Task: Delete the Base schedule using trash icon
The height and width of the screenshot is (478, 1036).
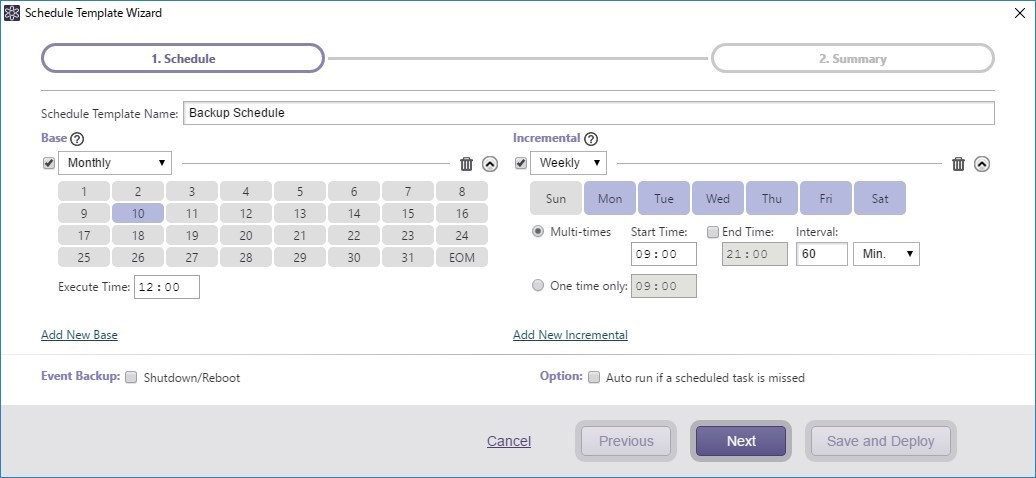Action: tap(466, 164)
